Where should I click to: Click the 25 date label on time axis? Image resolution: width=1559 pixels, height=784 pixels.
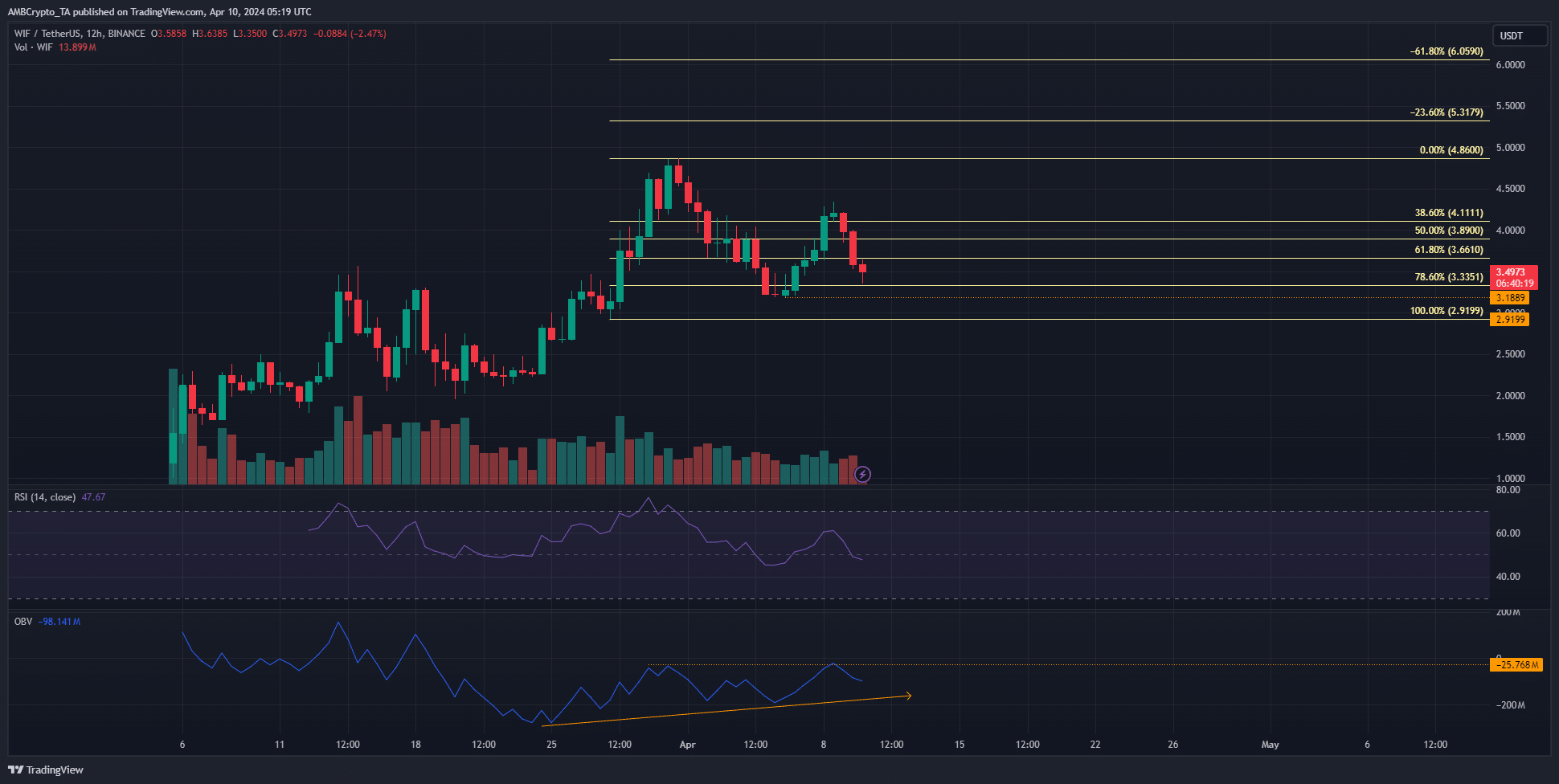click(x=551, y=745)
